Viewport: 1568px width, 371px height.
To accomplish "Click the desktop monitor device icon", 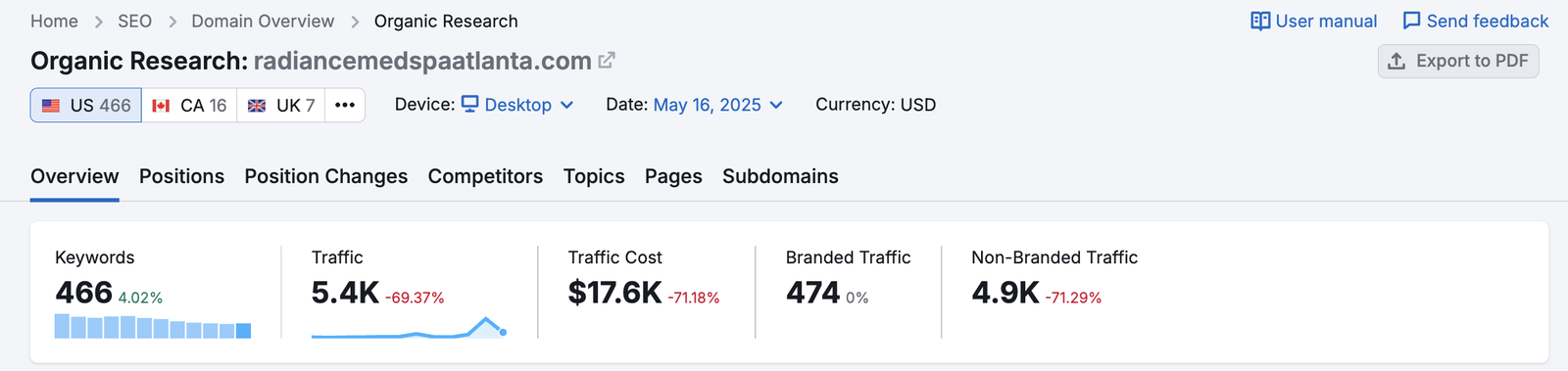I will [470, 104].
